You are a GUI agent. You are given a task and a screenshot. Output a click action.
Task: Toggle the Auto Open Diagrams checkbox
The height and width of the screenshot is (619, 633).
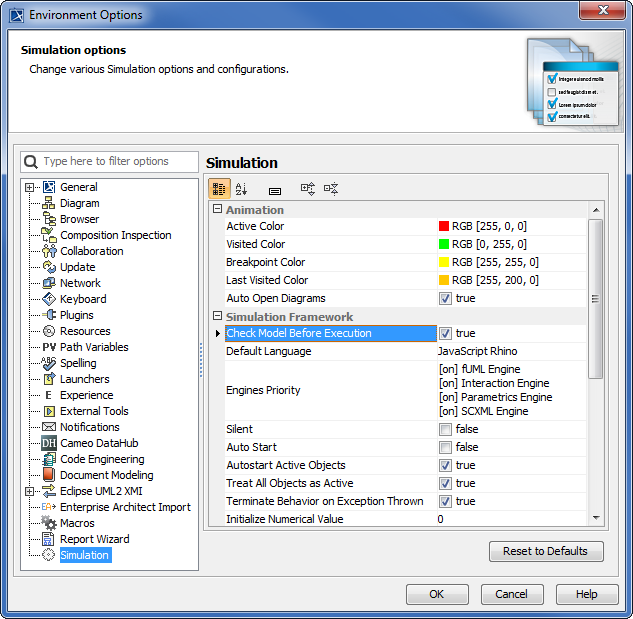[x=445, y=299]
